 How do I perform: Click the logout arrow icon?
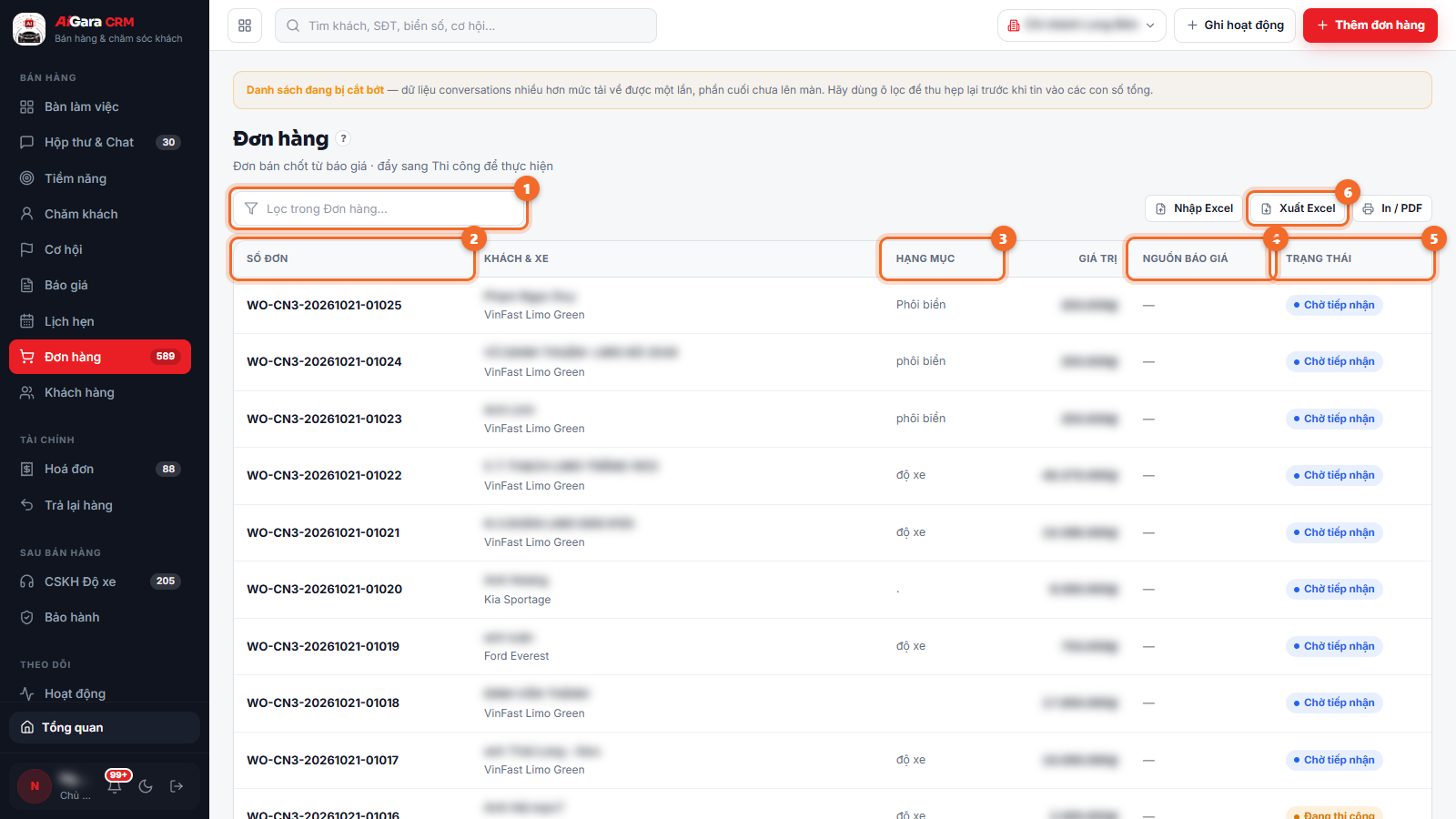point(177,786)
